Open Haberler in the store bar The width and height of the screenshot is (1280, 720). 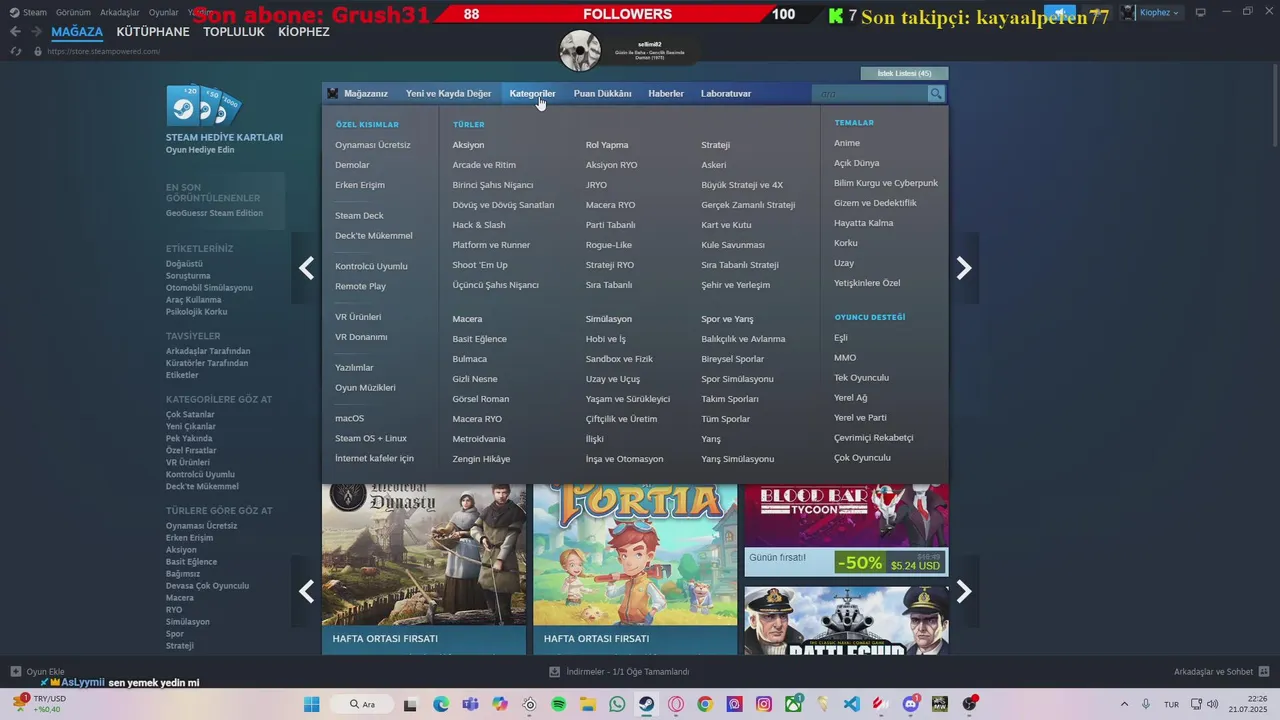(x=666, y=94)
